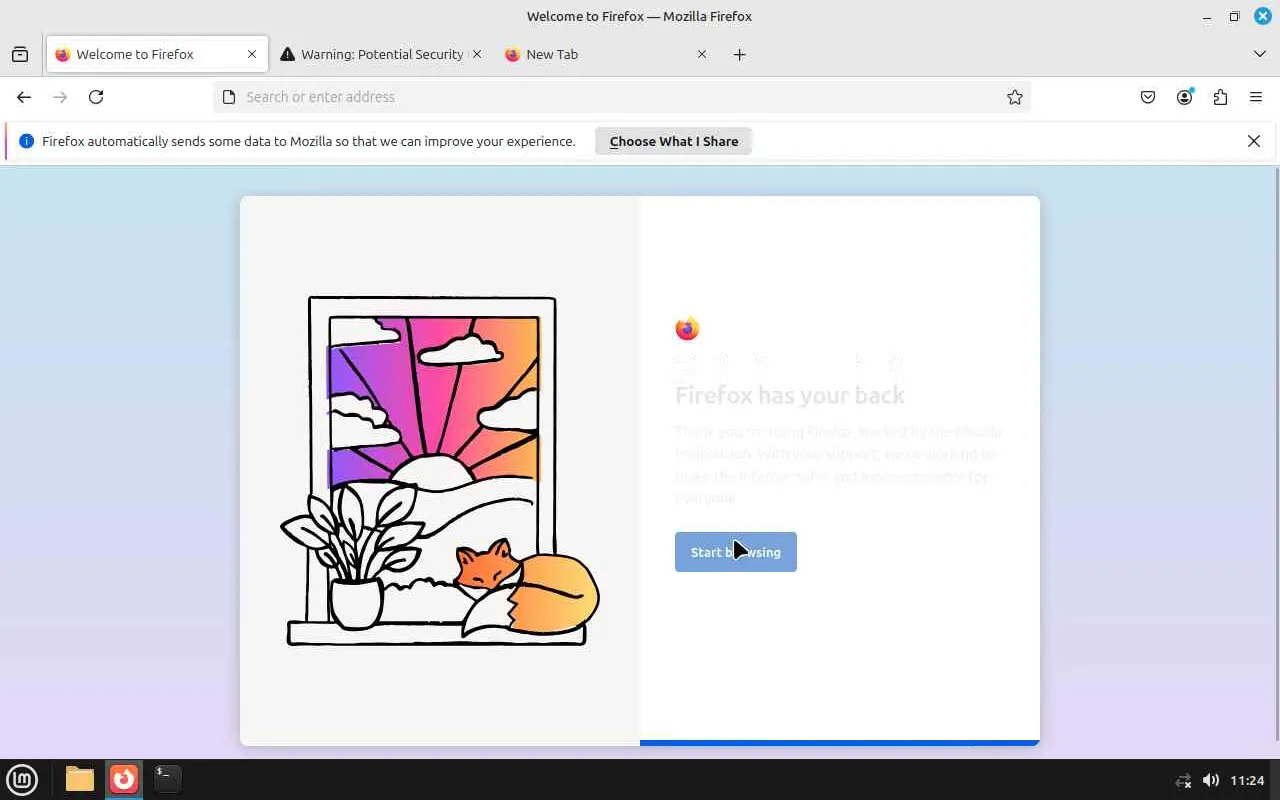The image size is (1280, 800).
Task: Go forward one page
Action: coord(60,97)
